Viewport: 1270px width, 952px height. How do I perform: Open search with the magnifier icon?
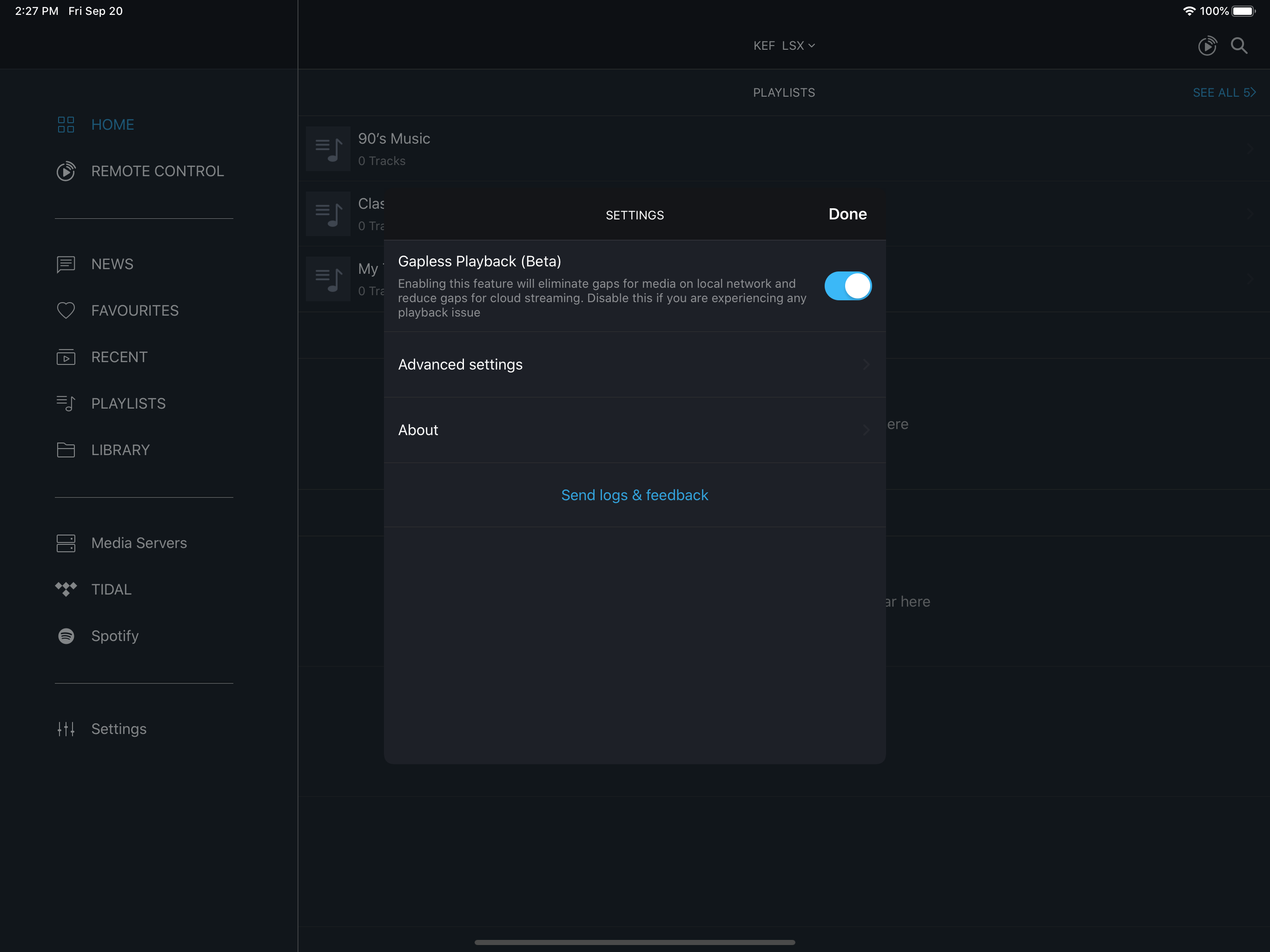click(1239, 46)
